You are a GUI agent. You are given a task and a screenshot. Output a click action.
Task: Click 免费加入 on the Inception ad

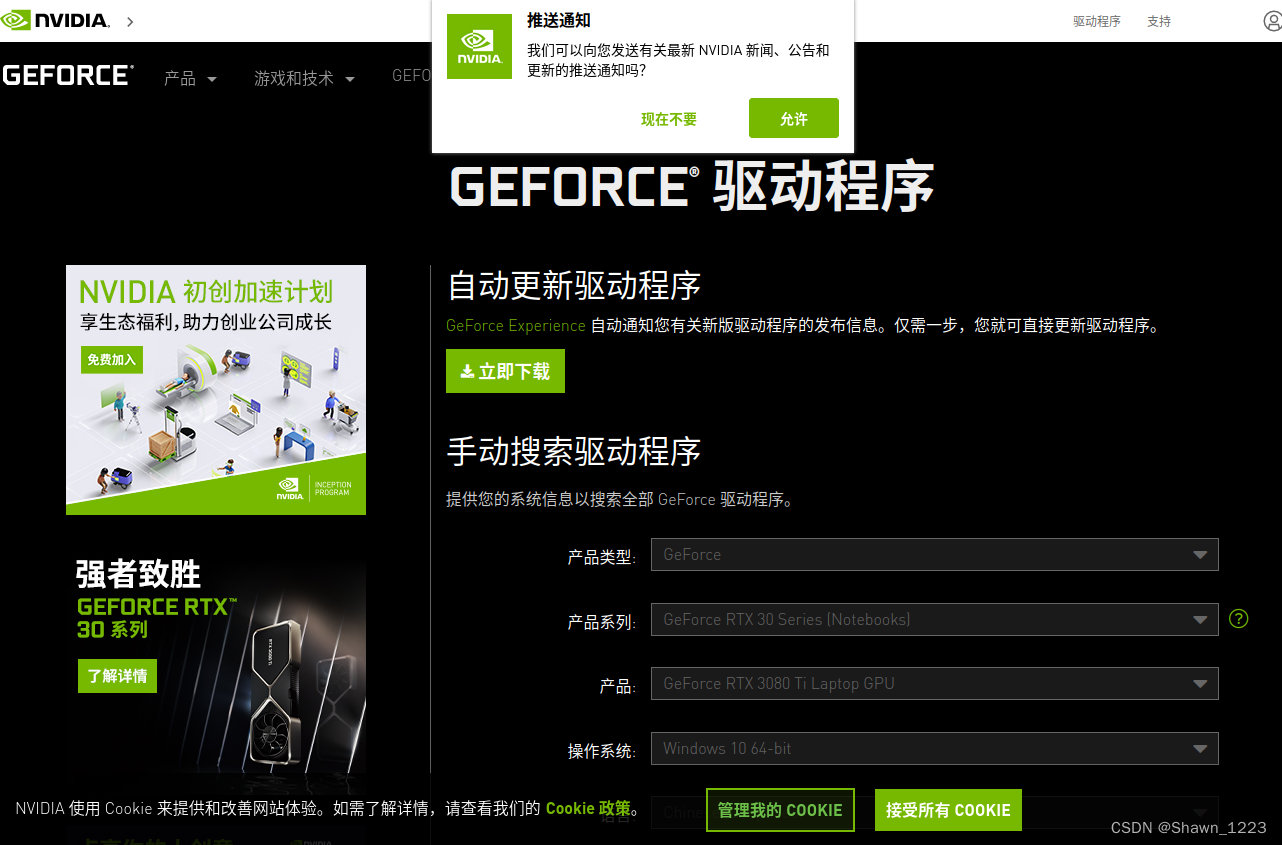pos(111,359)
